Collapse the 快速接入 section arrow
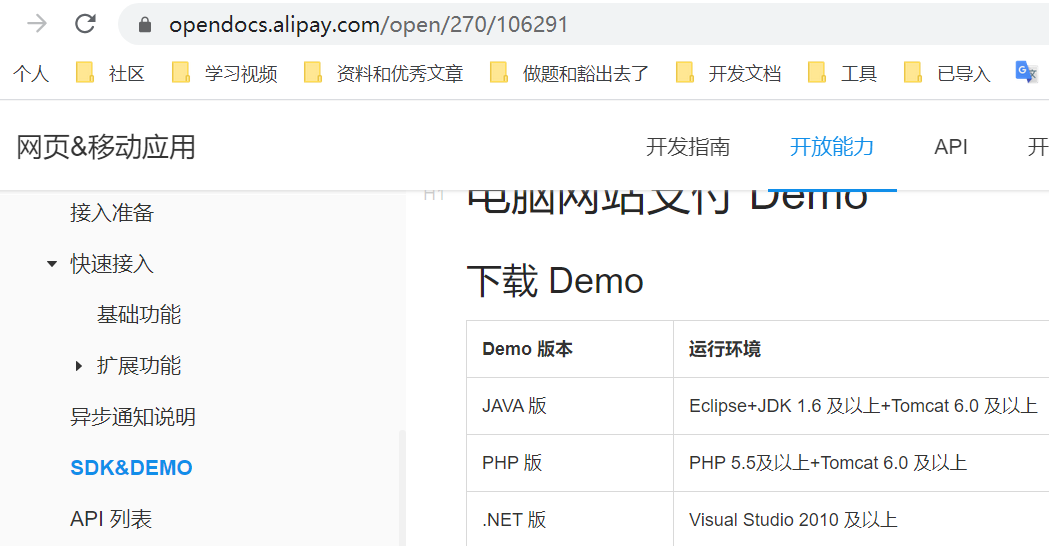 click(x=52, y=264)
